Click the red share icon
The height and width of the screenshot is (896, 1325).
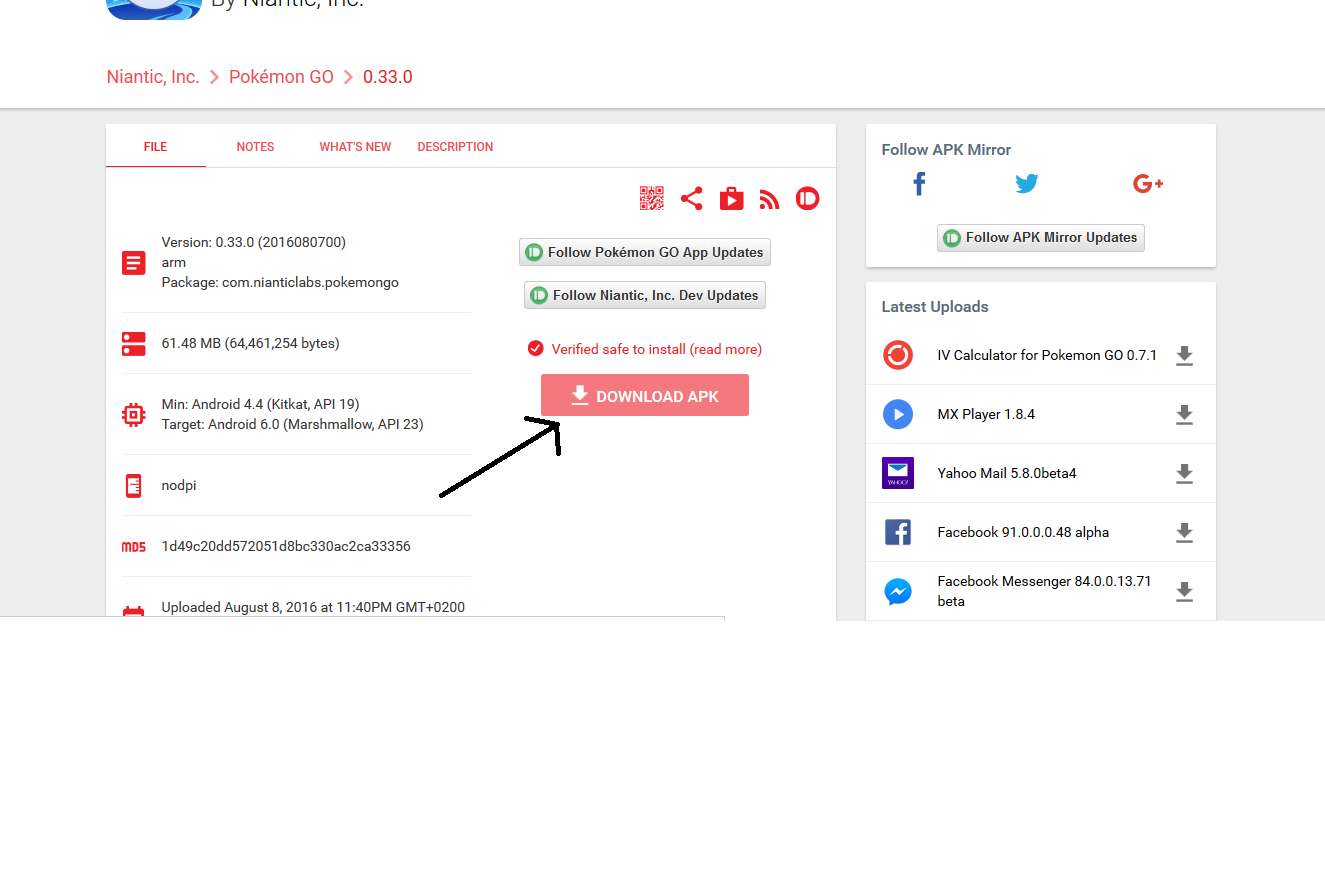(691, 198)
